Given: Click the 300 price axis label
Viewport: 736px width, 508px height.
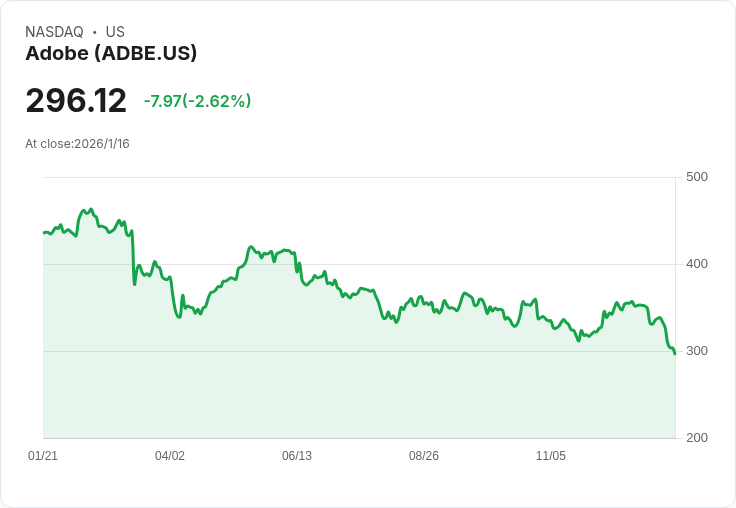Looking at the screenshot, I should click(697, 351).
